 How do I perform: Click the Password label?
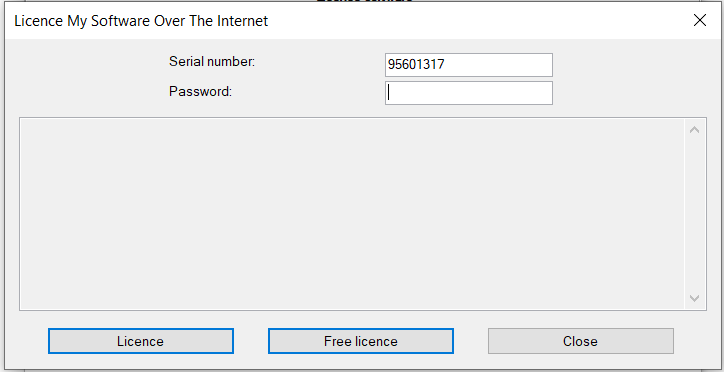(200, 91)
